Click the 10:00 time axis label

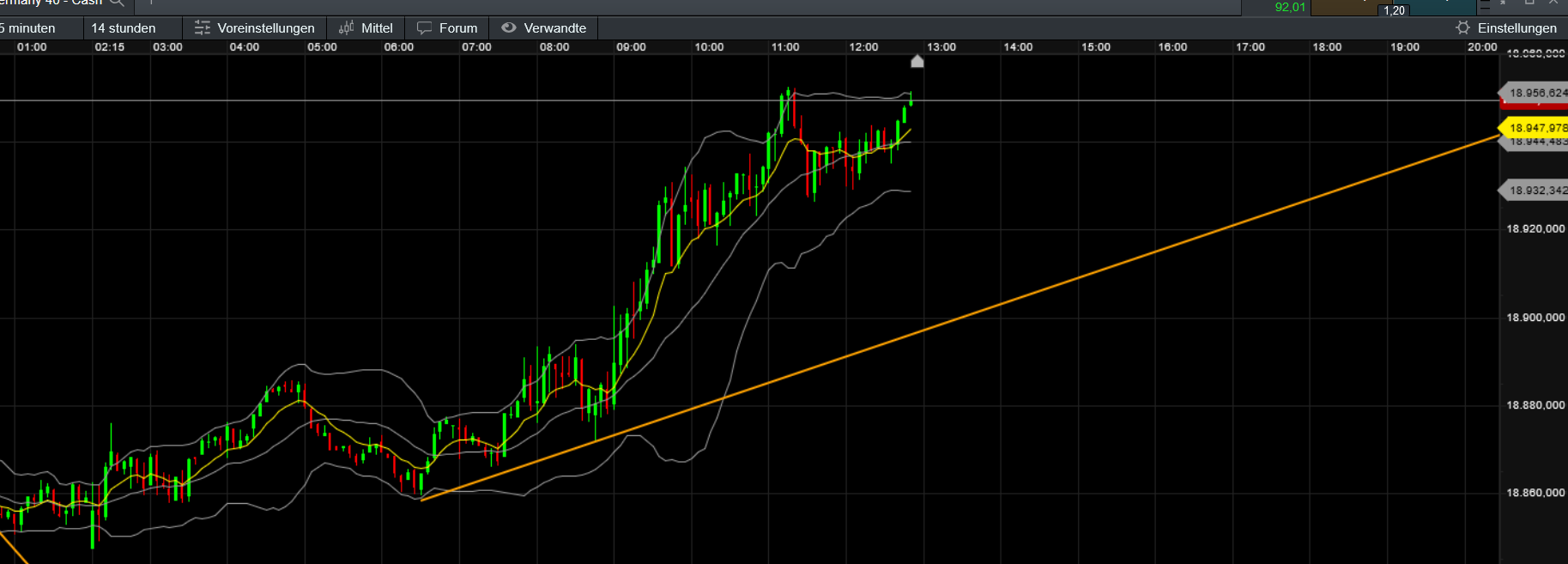[709, 47]
